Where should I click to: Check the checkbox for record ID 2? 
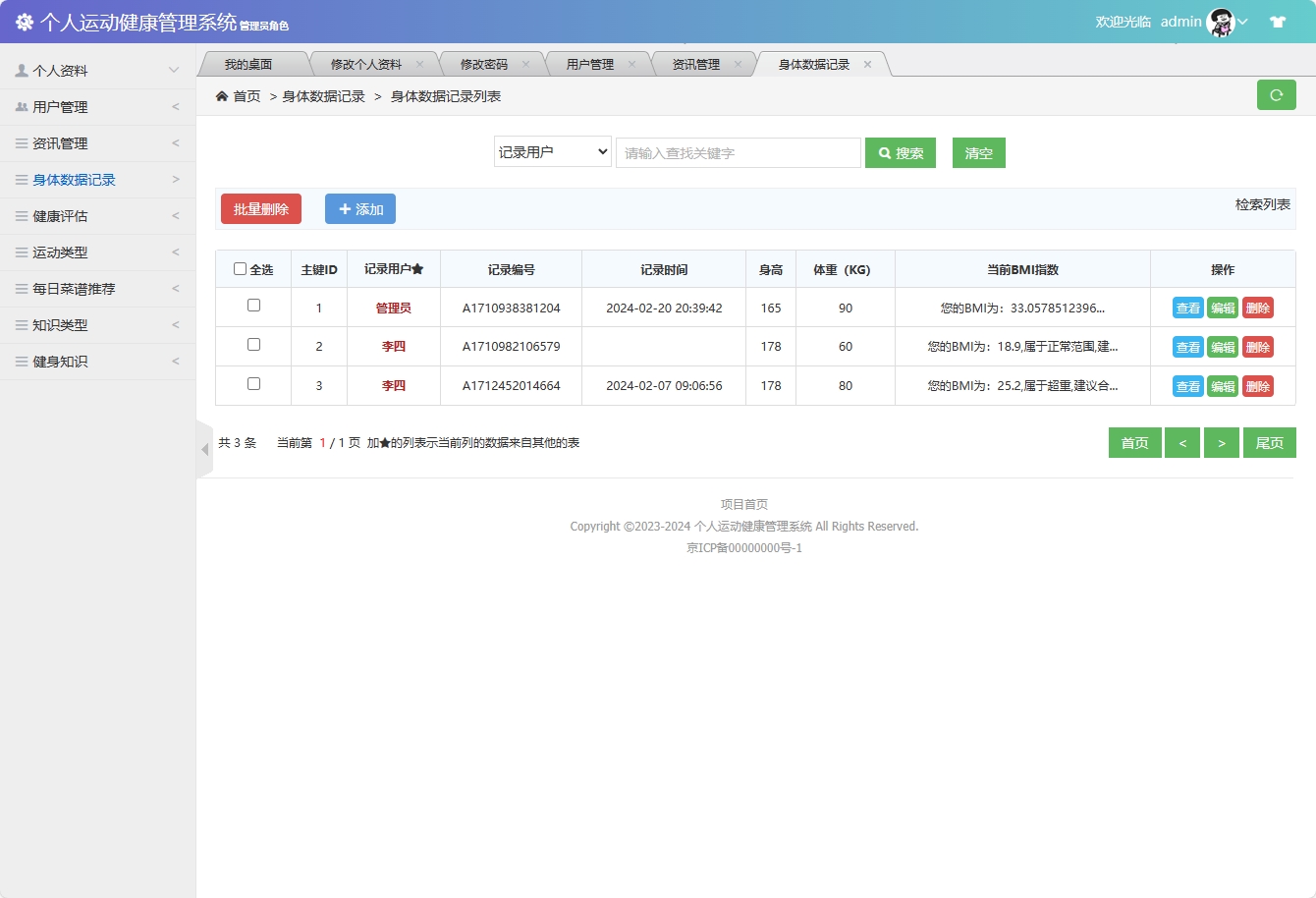tap(252, 345)
